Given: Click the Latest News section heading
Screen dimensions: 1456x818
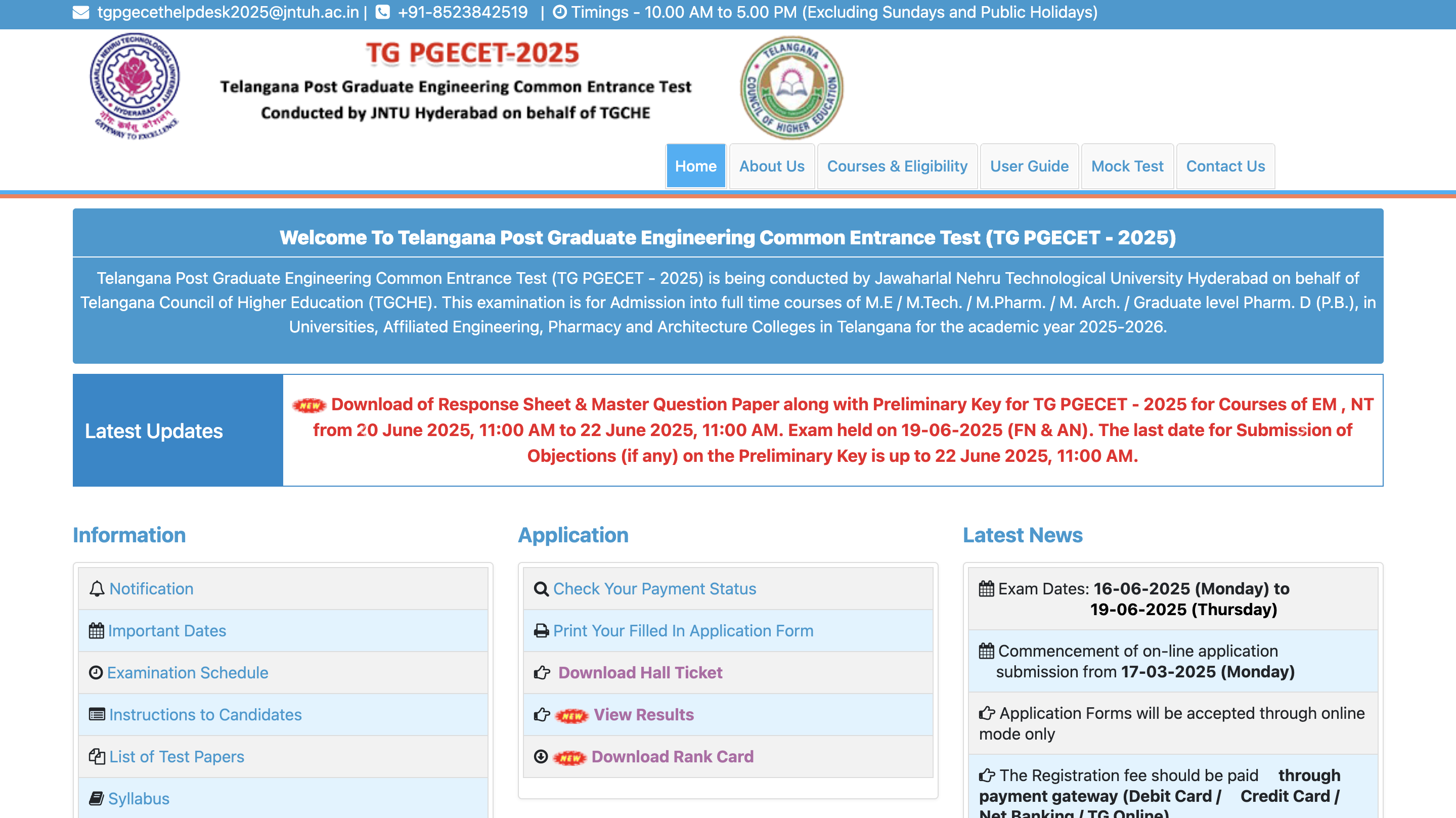Looking at the screenshot, I should [1023, 535].
